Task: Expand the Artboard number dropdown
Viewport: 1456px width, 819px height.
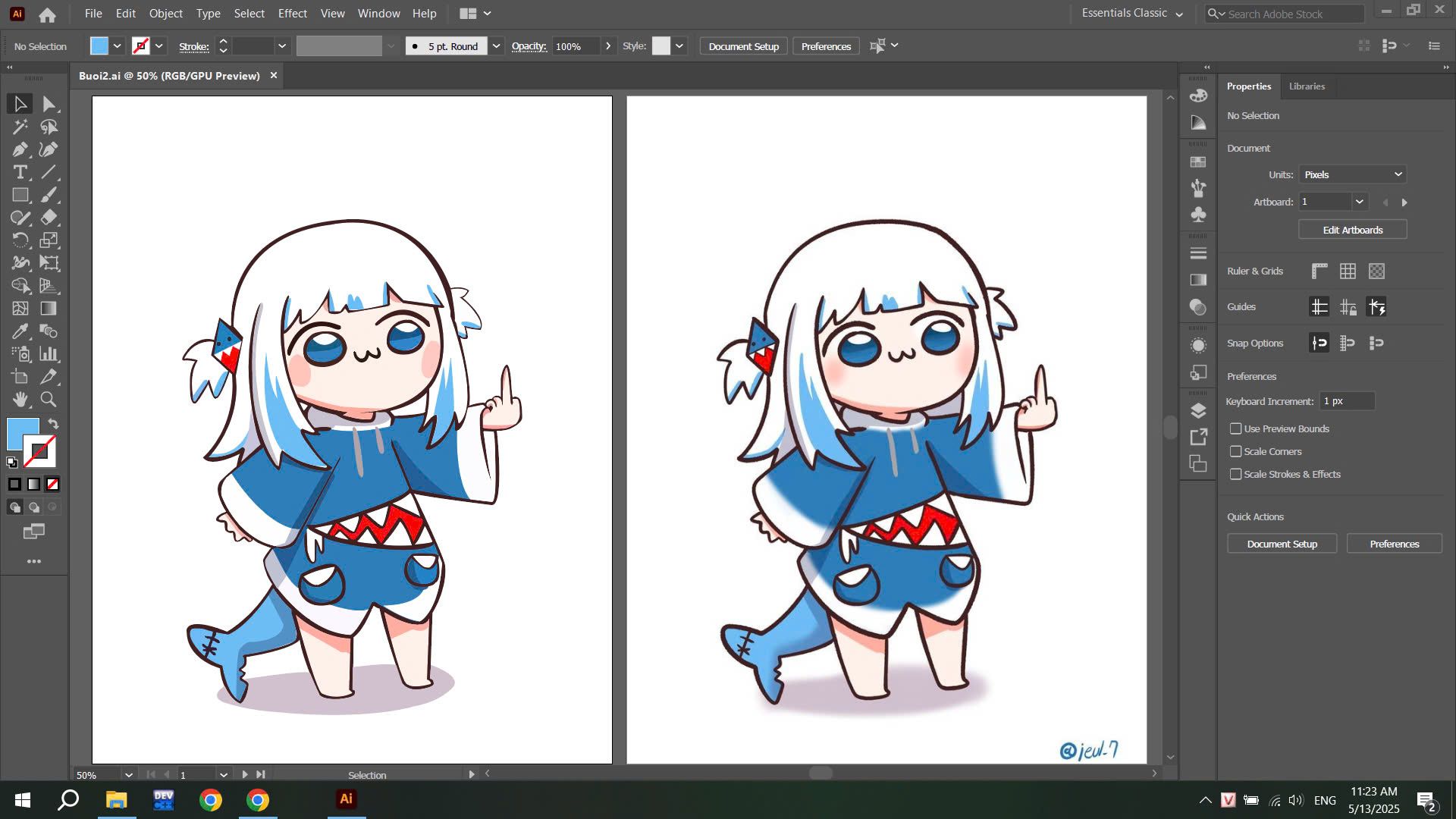Action: 1360,202
